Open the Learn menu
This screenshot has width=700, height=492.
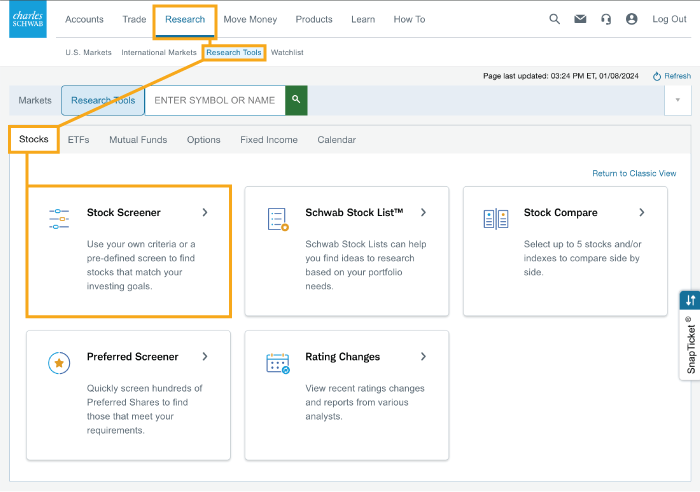coord(363,19)
